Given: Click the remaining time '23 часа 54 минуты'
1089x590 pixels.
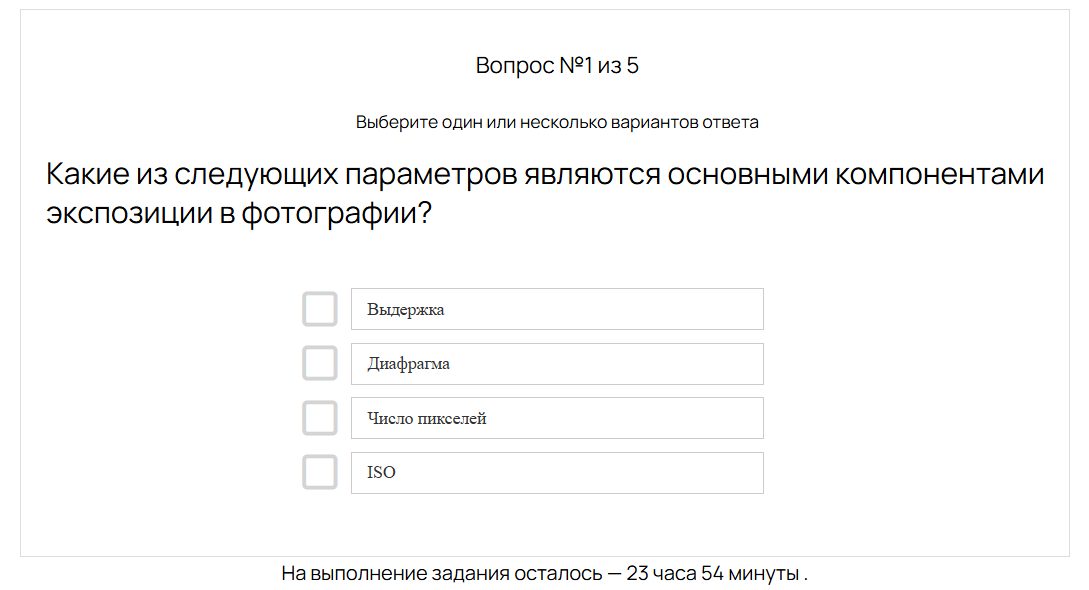Looking at the screenshot, I should coord(712,574).
